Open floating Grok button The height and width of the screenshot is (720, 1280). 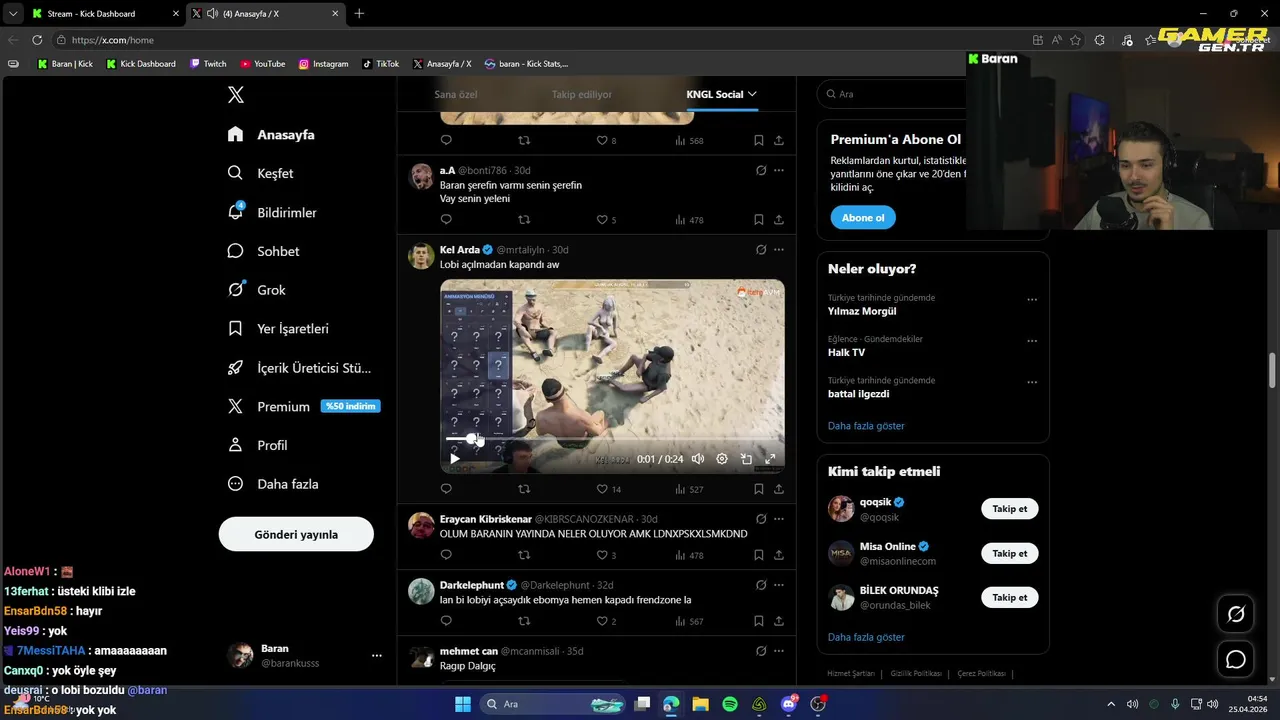(1236, 614)
